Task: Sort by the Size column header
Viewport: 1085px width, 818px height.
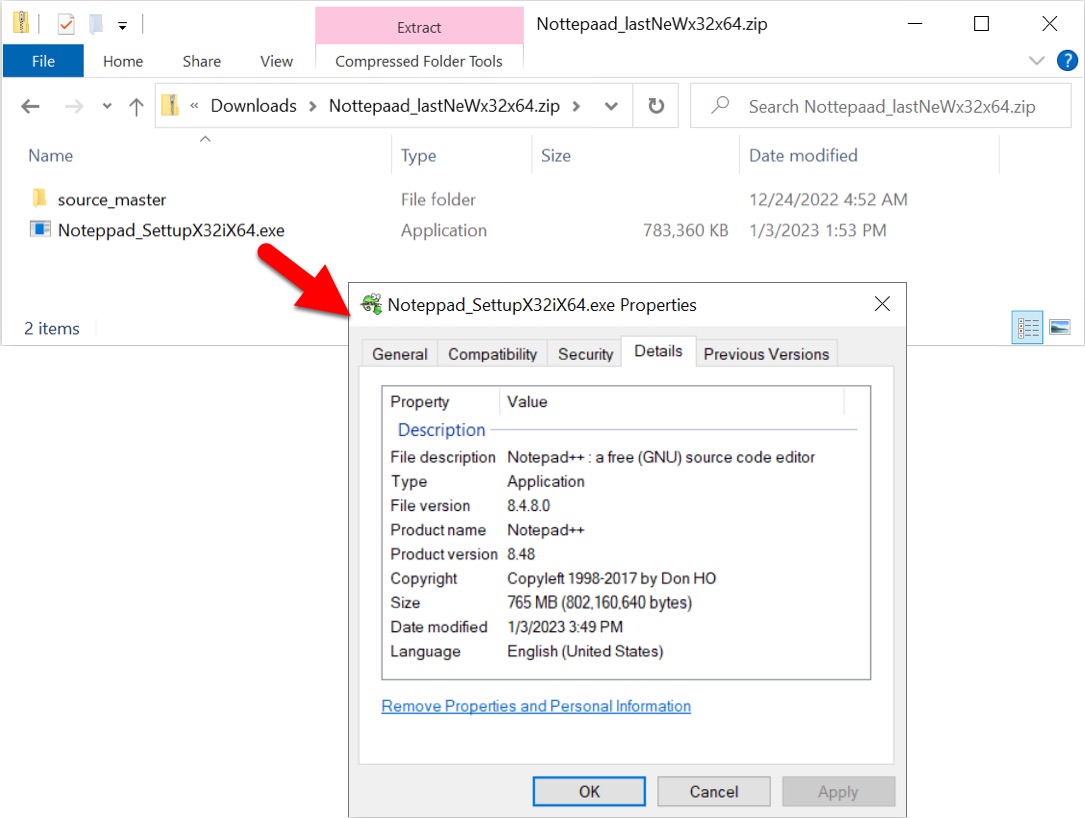Action: coord(556,155)
